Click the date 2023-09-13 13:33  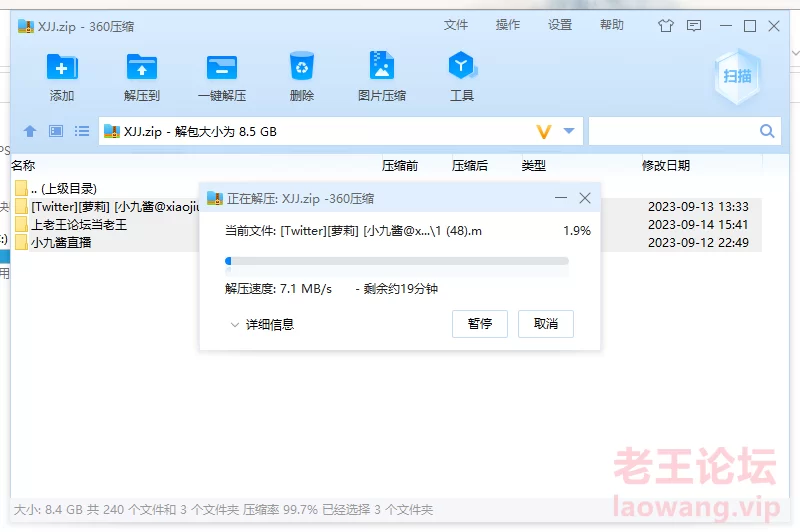(x=698, y=207)
